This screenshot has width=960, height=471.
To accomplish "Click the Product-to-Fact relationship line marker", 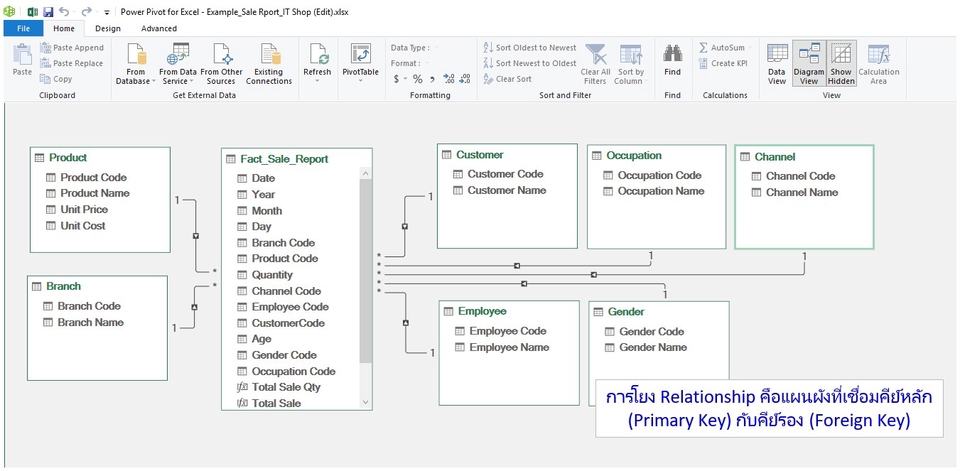I will click(195, 235).
